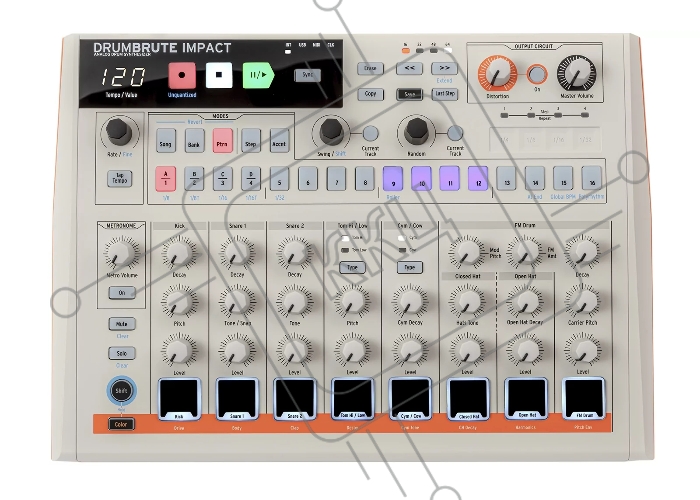Trigger the Closed Hat pad
Screen dimensions: 700x500
pos(468,399)
